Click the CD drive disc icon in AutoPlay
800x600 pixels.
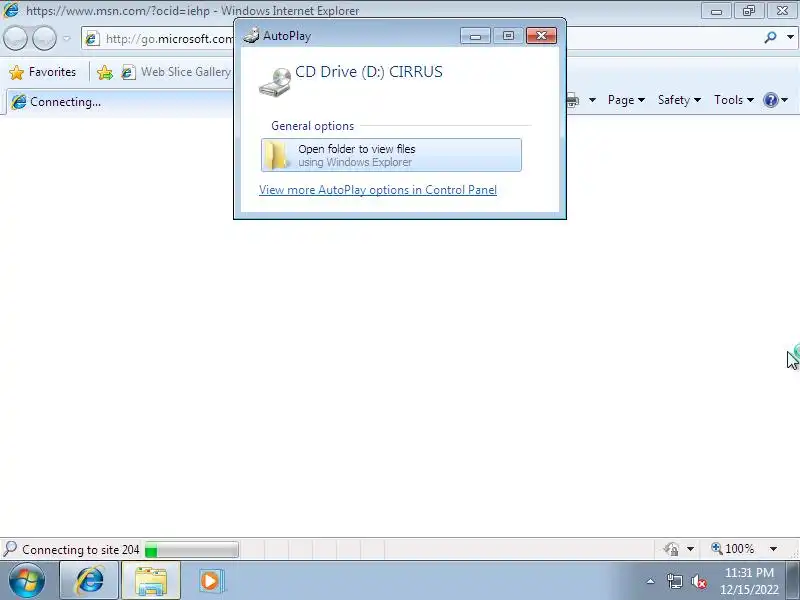[275, 82]
